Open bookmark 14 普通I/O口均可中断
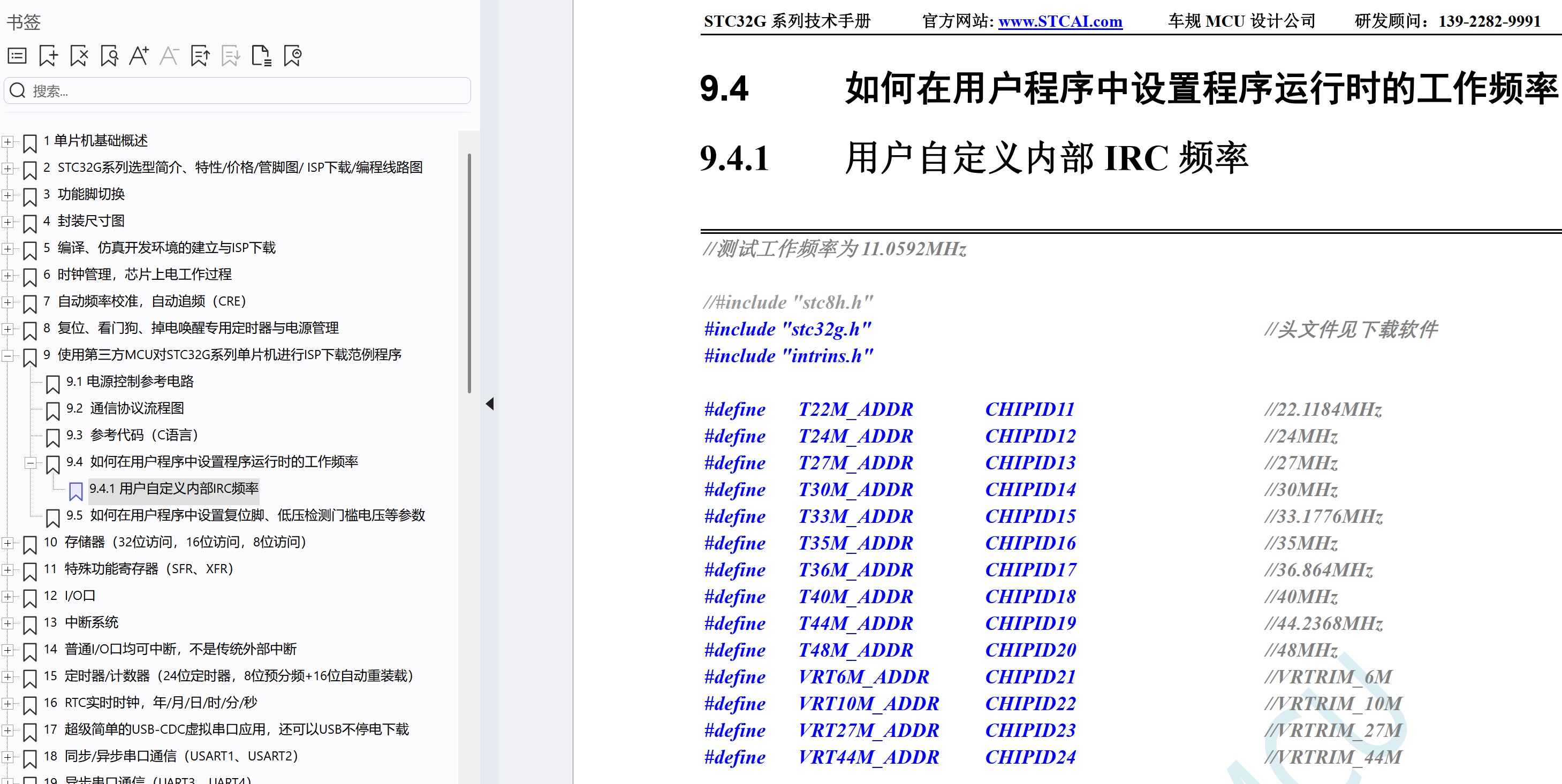The width and height of the screenshot is (1562, 784). click(x=170, y=649)
